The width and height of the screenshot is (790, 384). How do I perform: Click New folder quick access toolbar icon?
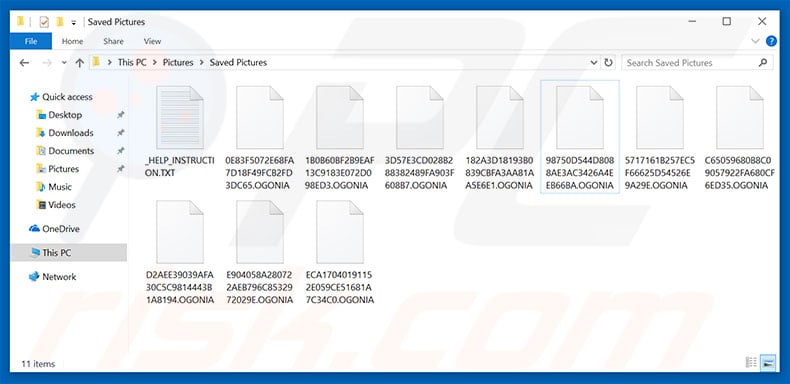(x=60, y=22)
